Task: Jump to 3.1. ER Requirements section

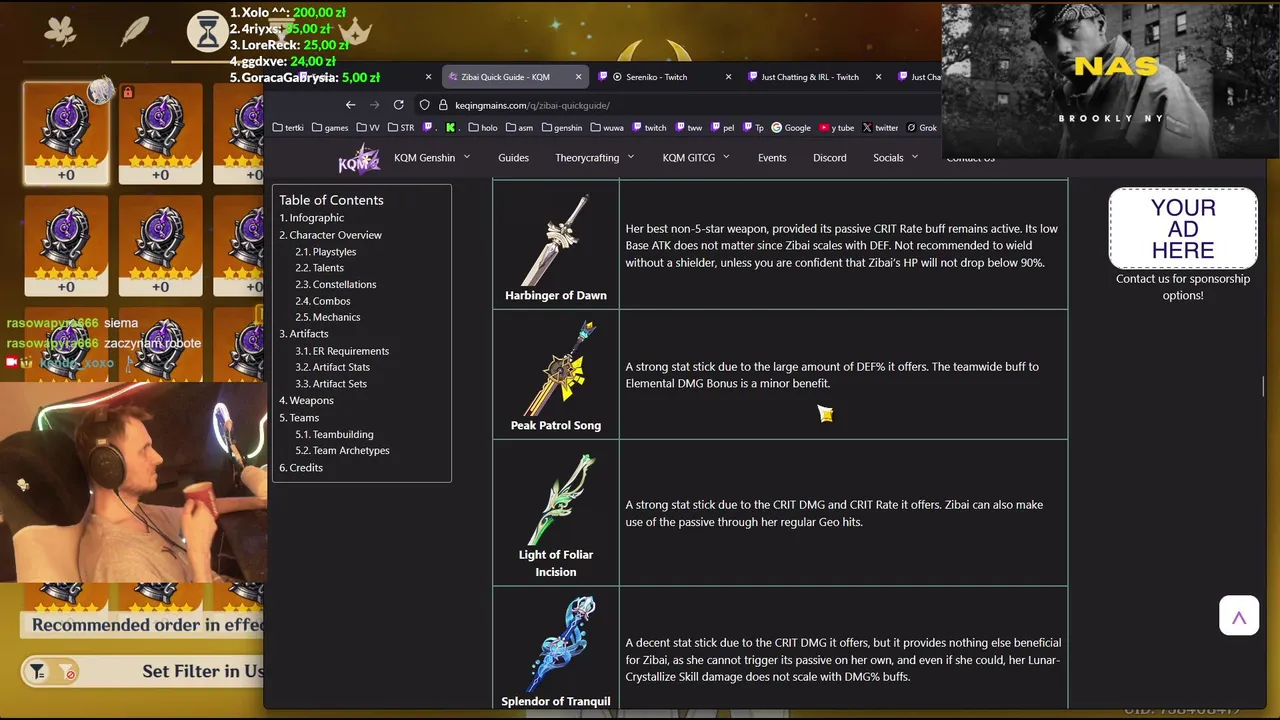Action: point(342,351)
